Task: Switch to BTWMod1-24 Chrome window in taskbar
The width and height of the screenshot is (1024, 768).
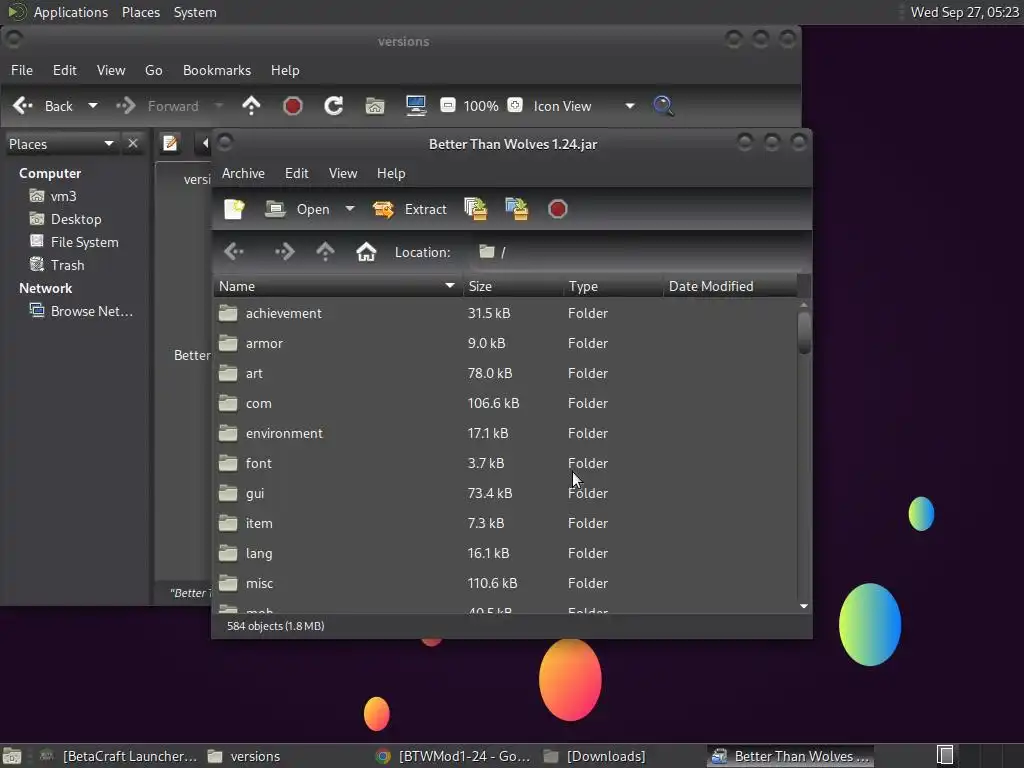Action: point(453,756)
